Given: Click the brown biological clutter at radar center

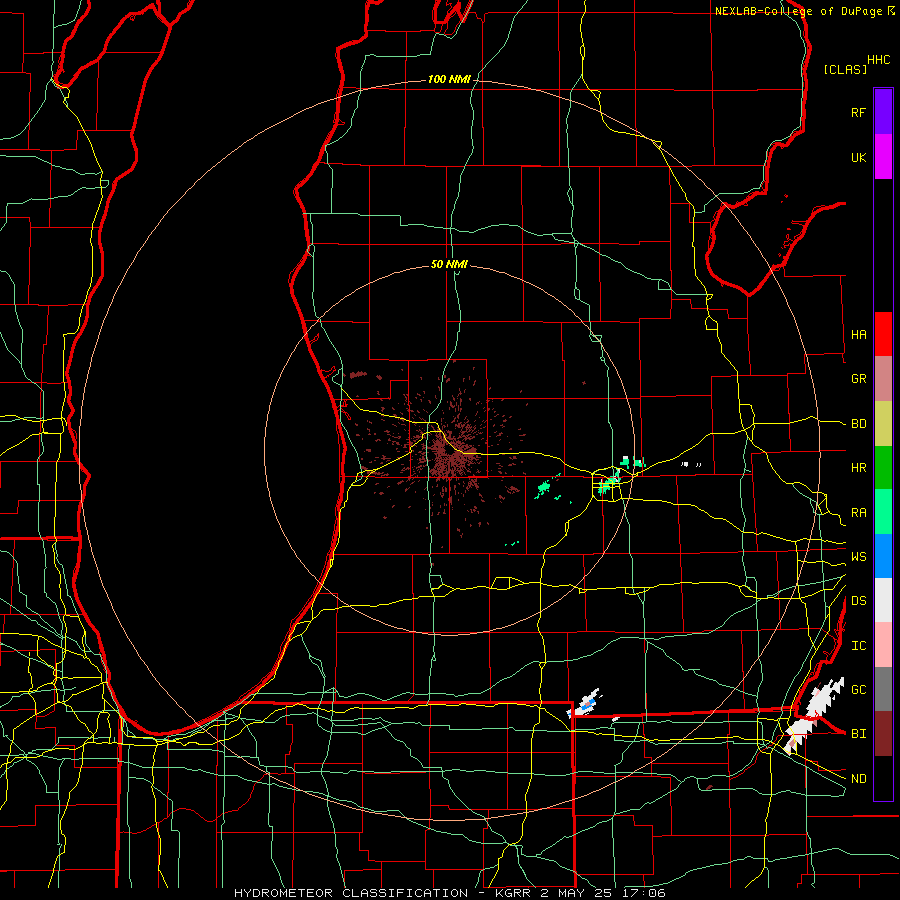Looking at the screenshot, I should click(x=451, y=456).
